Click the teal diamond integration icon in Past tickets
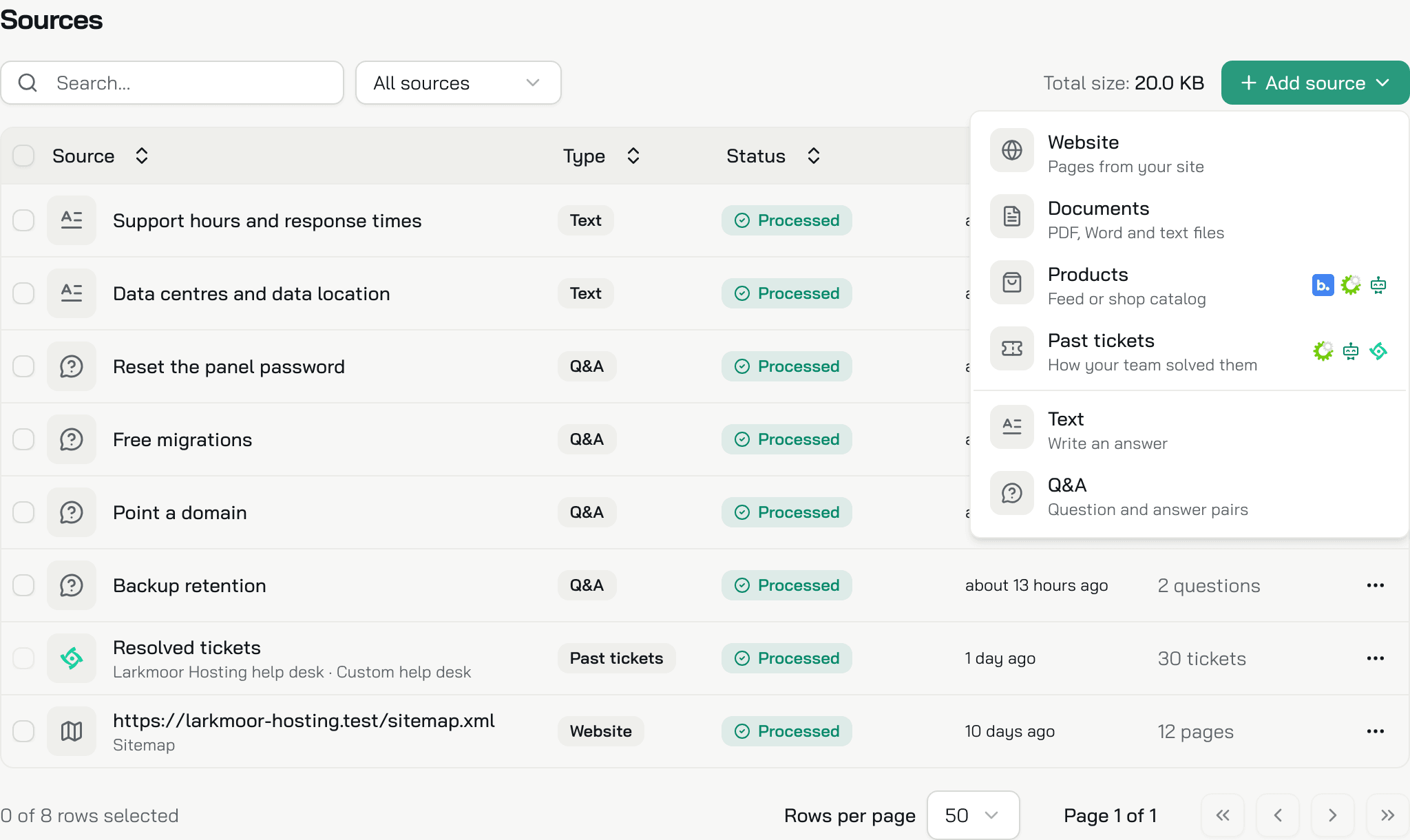 pos(1378,351)
